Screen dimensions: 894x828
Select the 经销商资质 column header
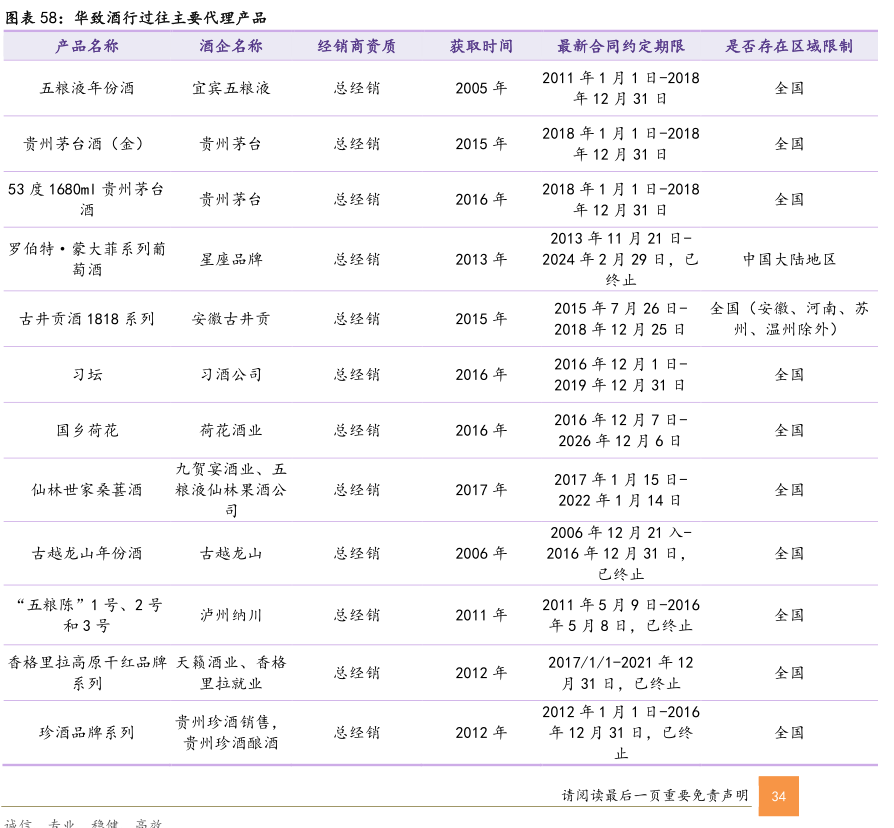pos(357,46)
